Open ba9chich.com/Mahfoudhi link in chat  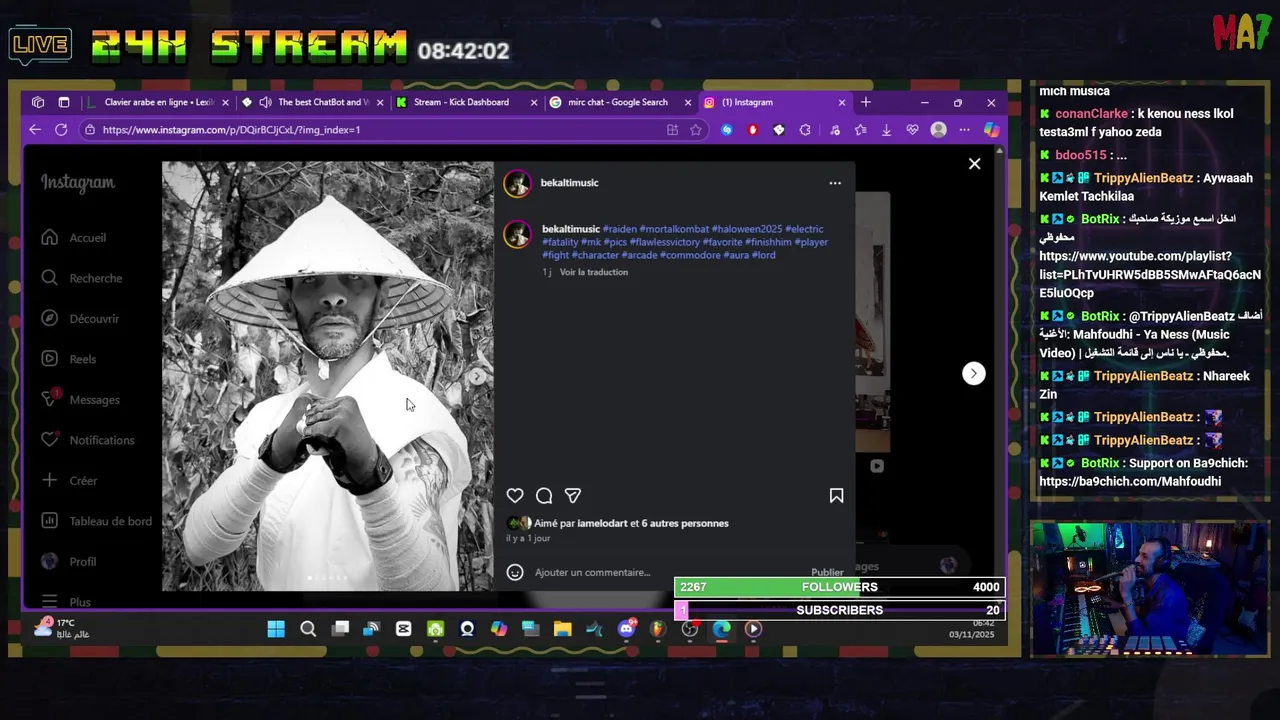[1130, 481]
